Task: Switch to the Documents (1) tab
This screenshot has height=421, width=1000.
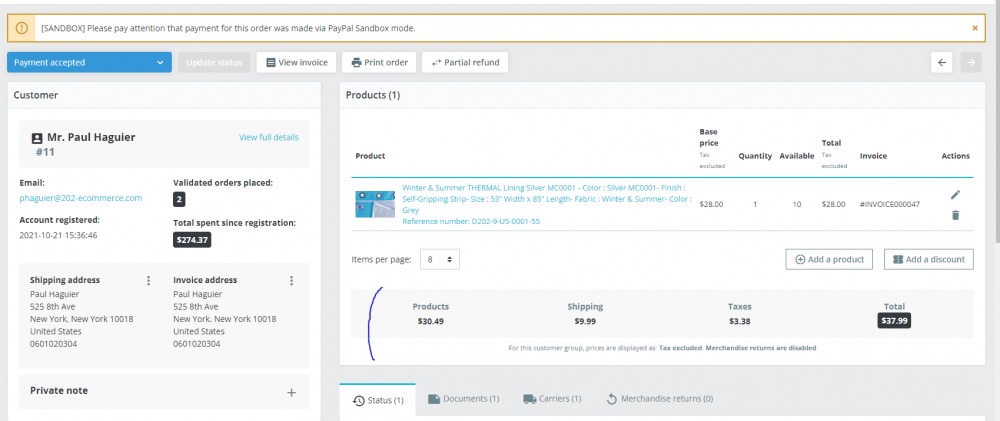Action: pyautogui.click(x=463, y=399)
